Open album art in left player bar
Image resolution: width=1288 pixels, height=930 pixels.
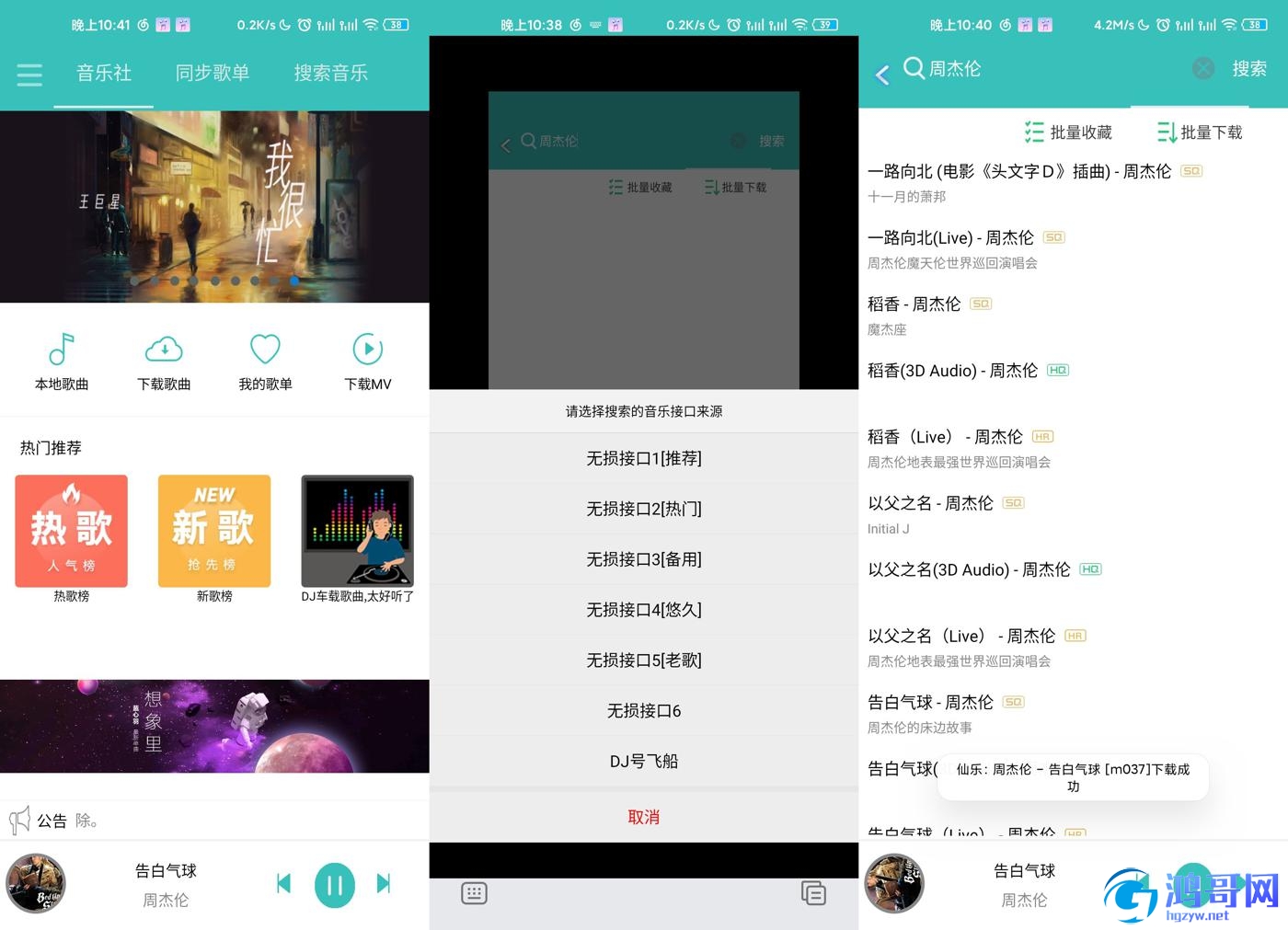pos(36,884)
